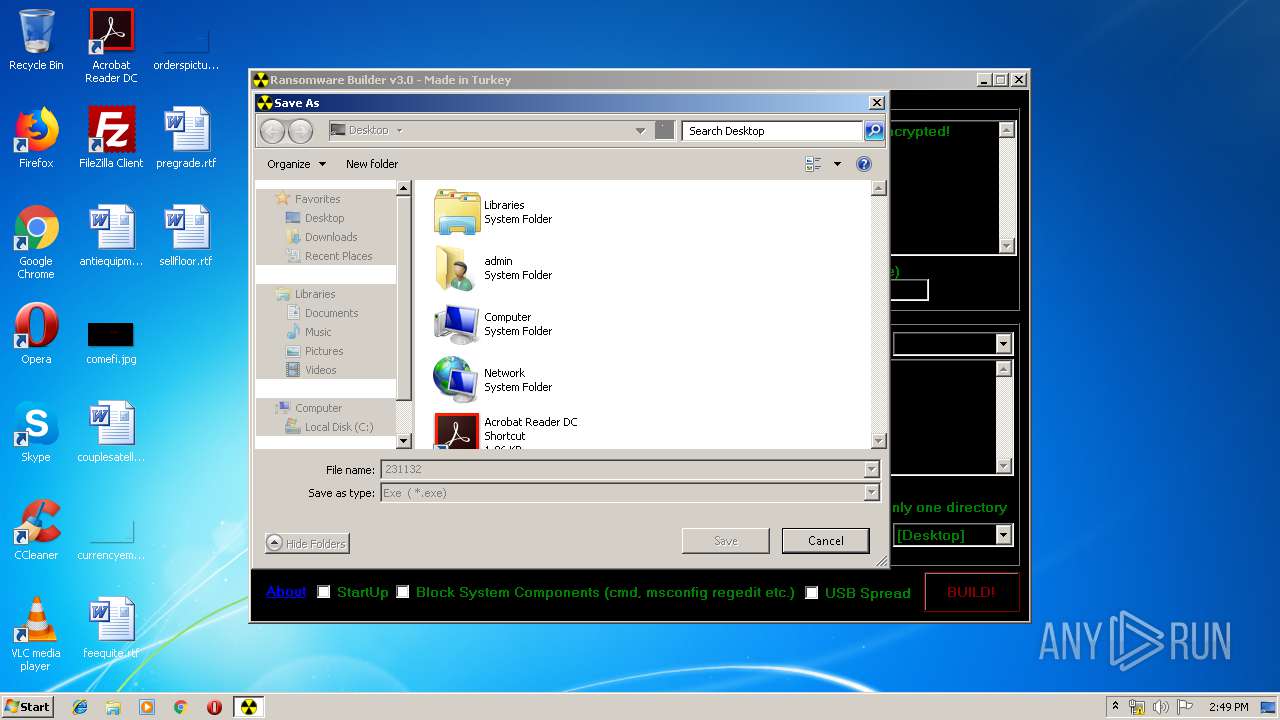Screen dimensions: 1280x720
Task: Enable the USB Spread checkbox
Action: 811,592
